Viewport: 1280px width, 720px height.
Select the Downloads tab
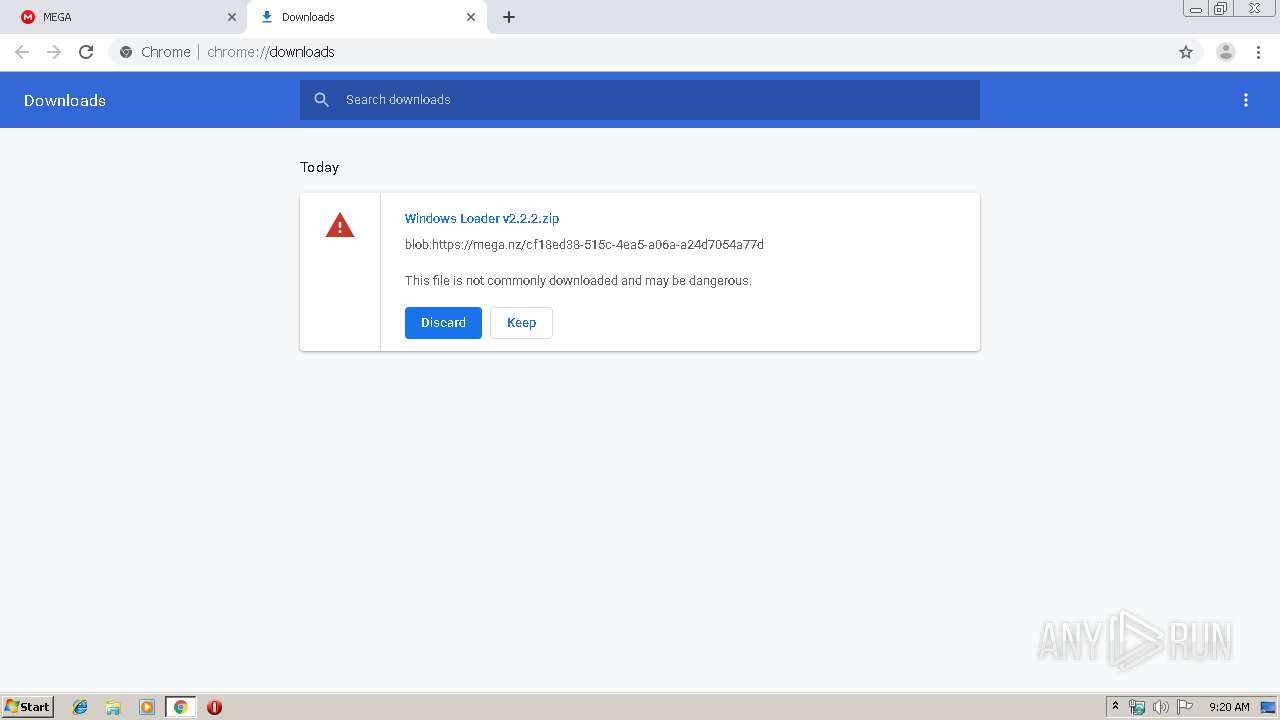point(366,17)
